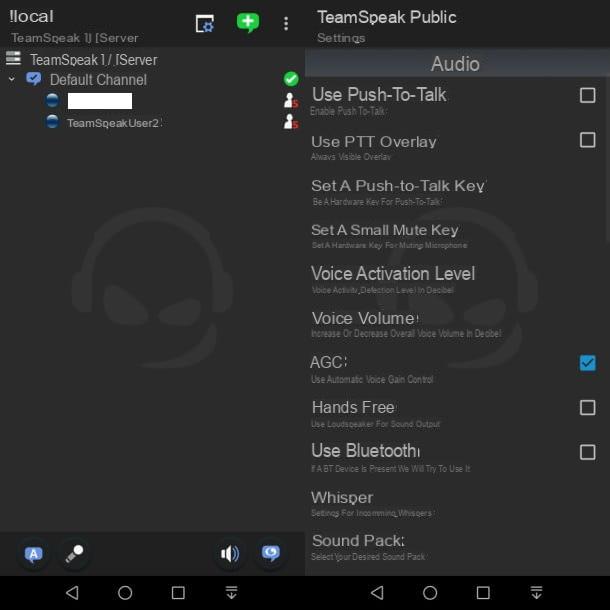Click the user badge icon on the first user row
Image resolution: width=610 pixels, height=610 pixels.
point(291,101)
